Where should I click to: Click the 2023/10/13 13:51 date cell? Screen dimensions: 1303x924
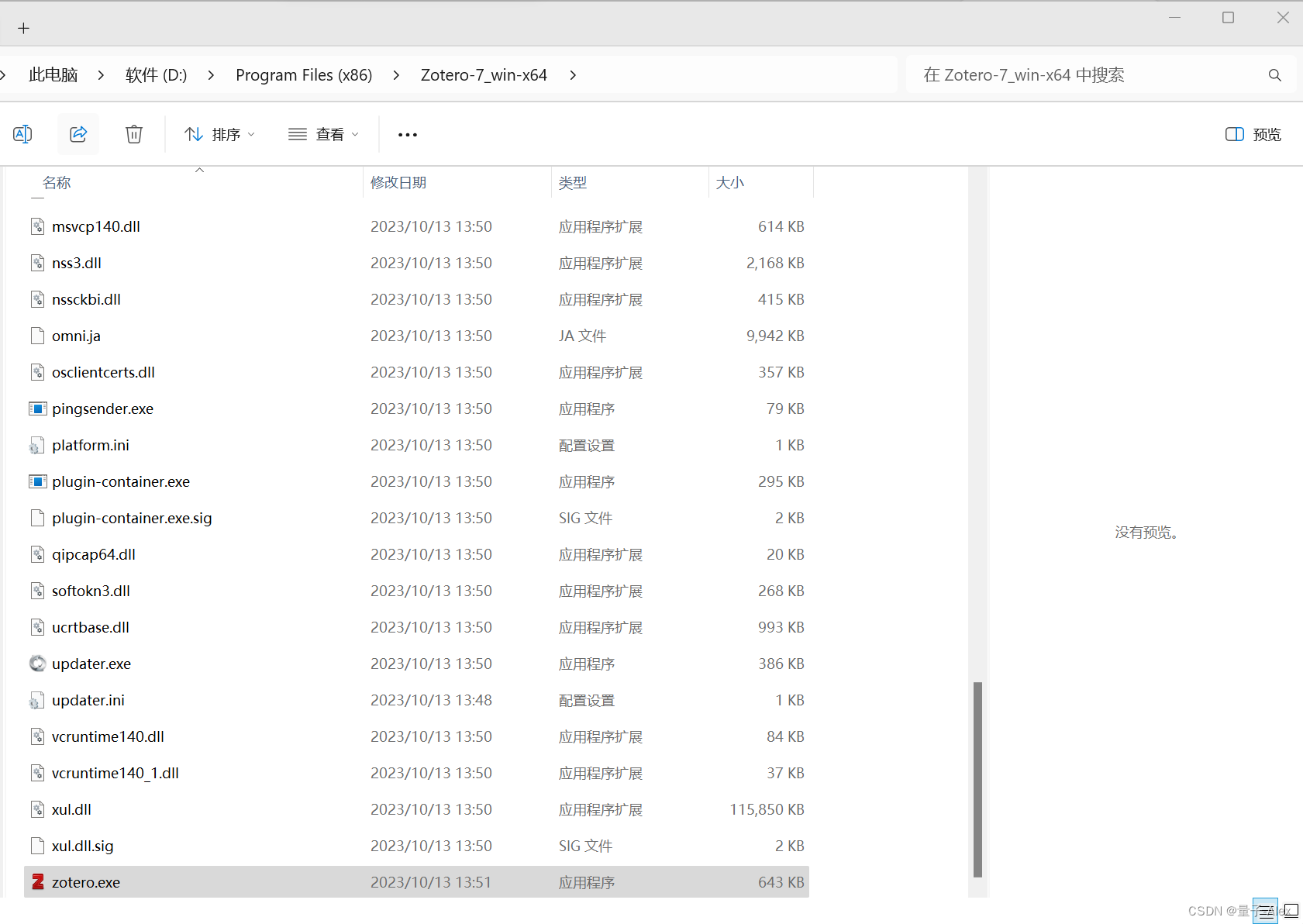coord(431,882)
